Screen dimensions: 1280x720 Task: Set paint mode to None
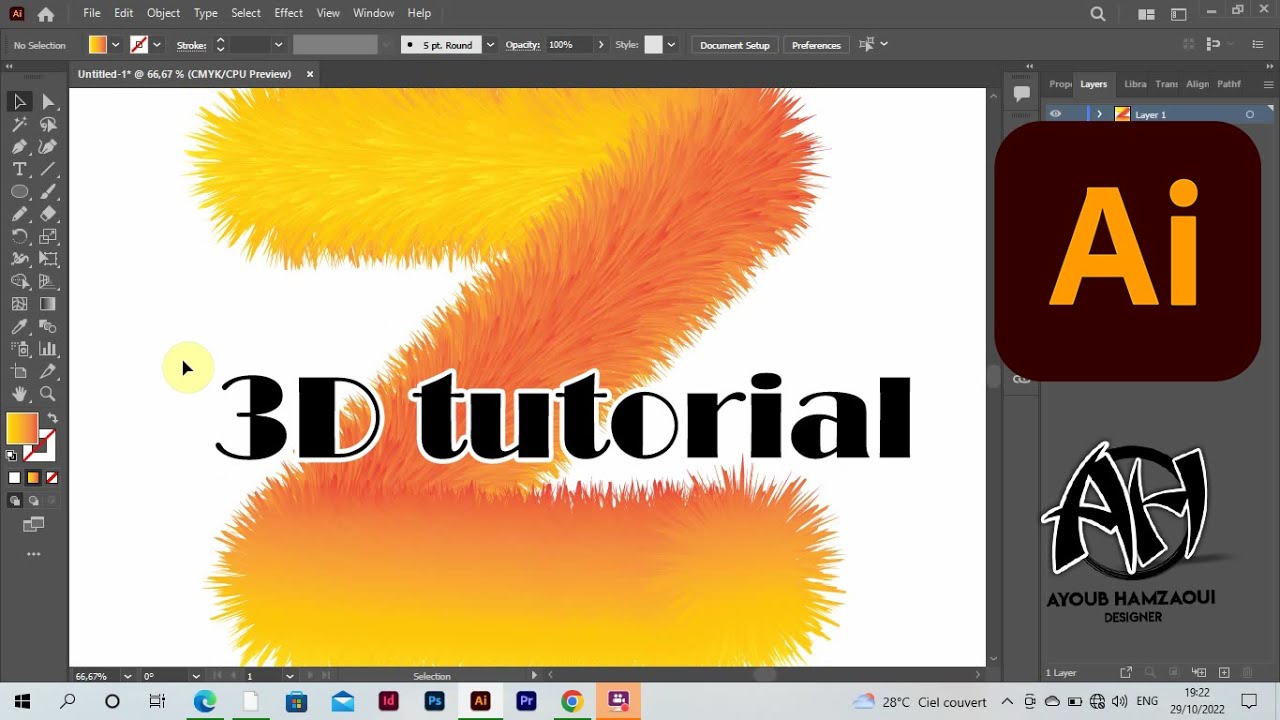[52, 478]
